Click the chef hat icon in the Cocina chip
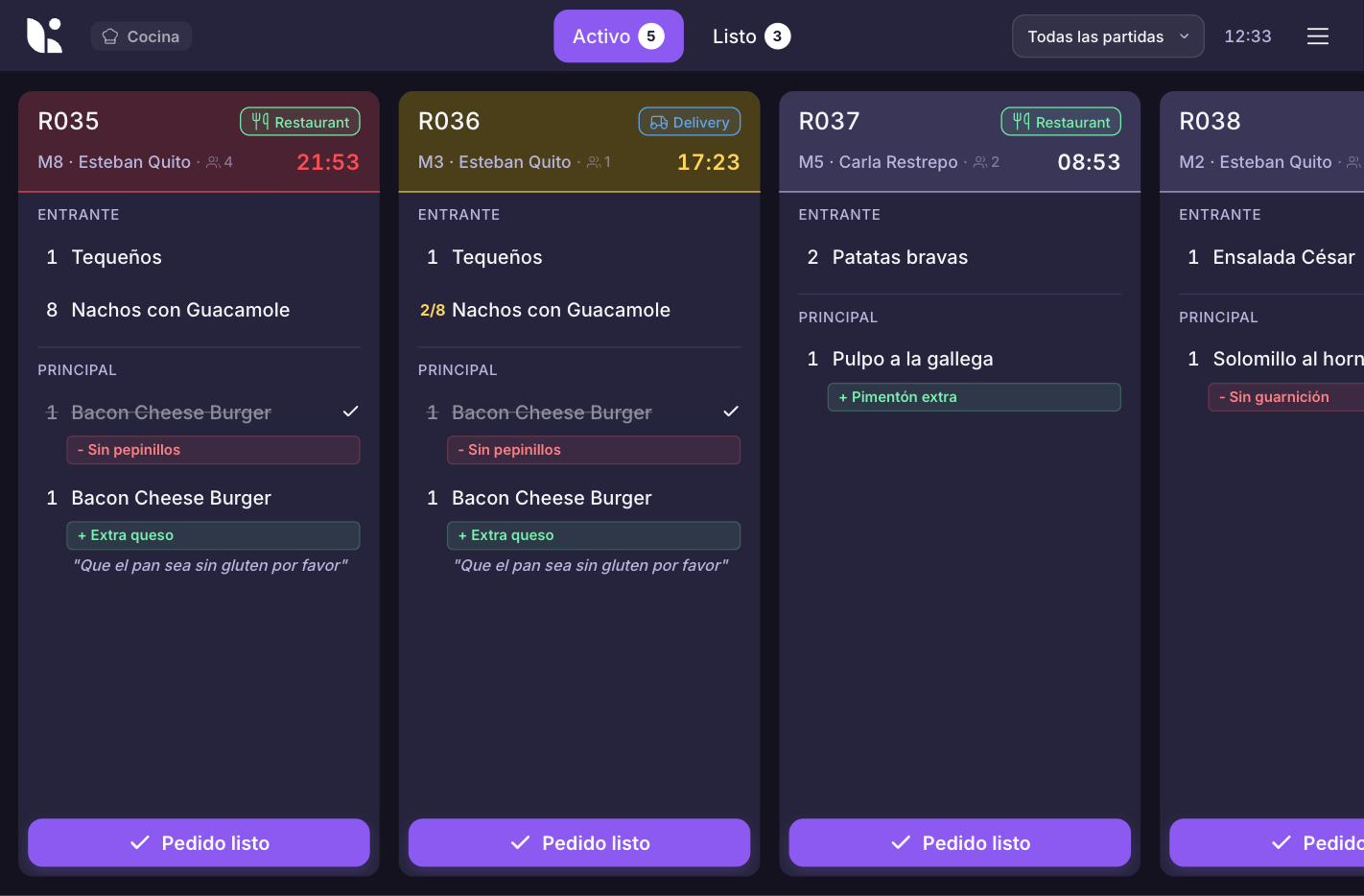This screenshot has height=896, width=1364. 110,36
